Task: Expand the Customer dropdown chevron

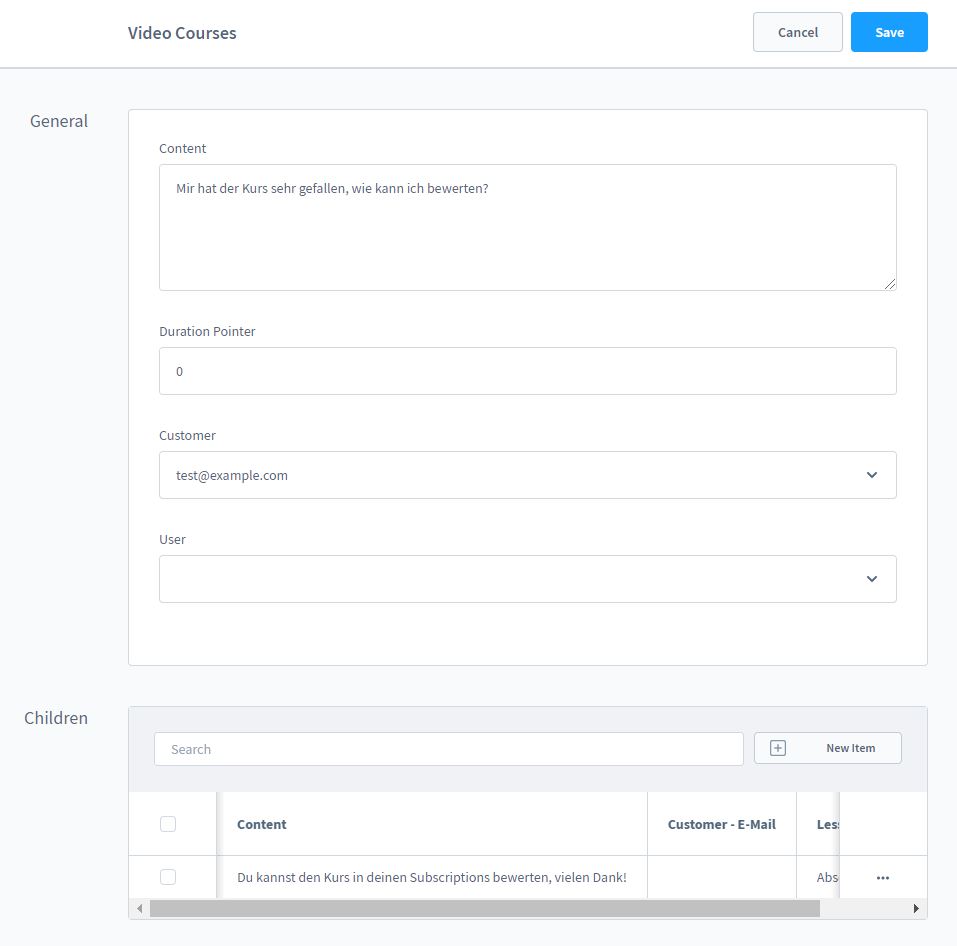Action: click(871, 475)
